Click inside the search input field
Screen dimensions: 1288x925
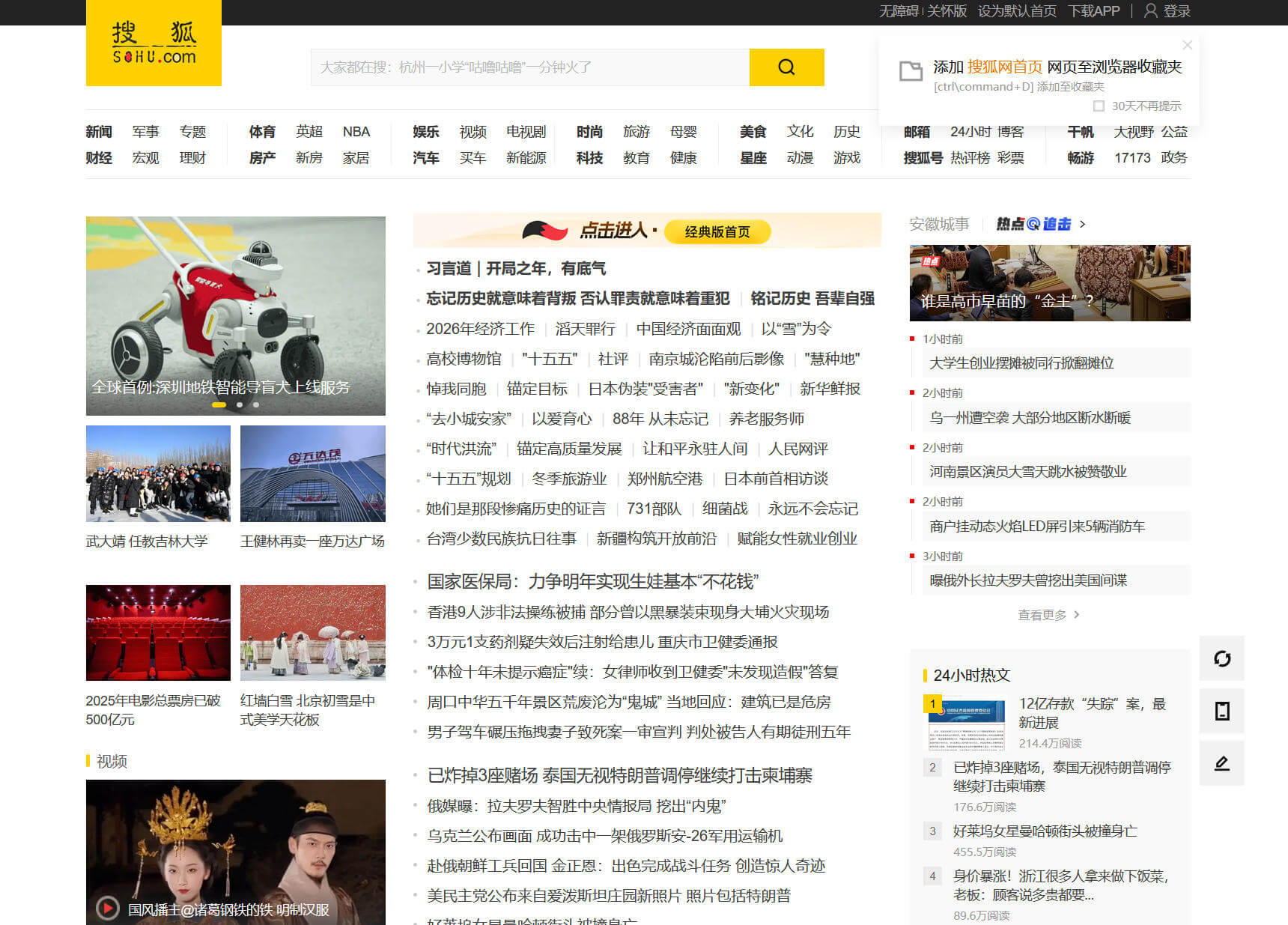(x=524, y=67)
